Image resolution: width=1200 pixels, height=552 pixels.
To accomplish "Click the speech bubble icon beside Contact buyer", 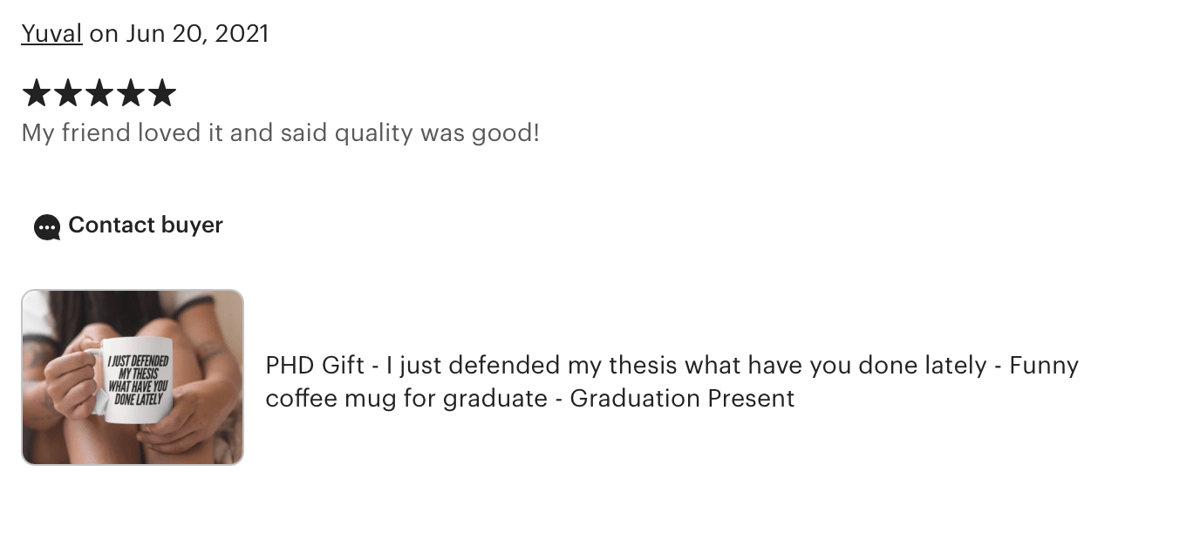I will click(x=47, y=227).
